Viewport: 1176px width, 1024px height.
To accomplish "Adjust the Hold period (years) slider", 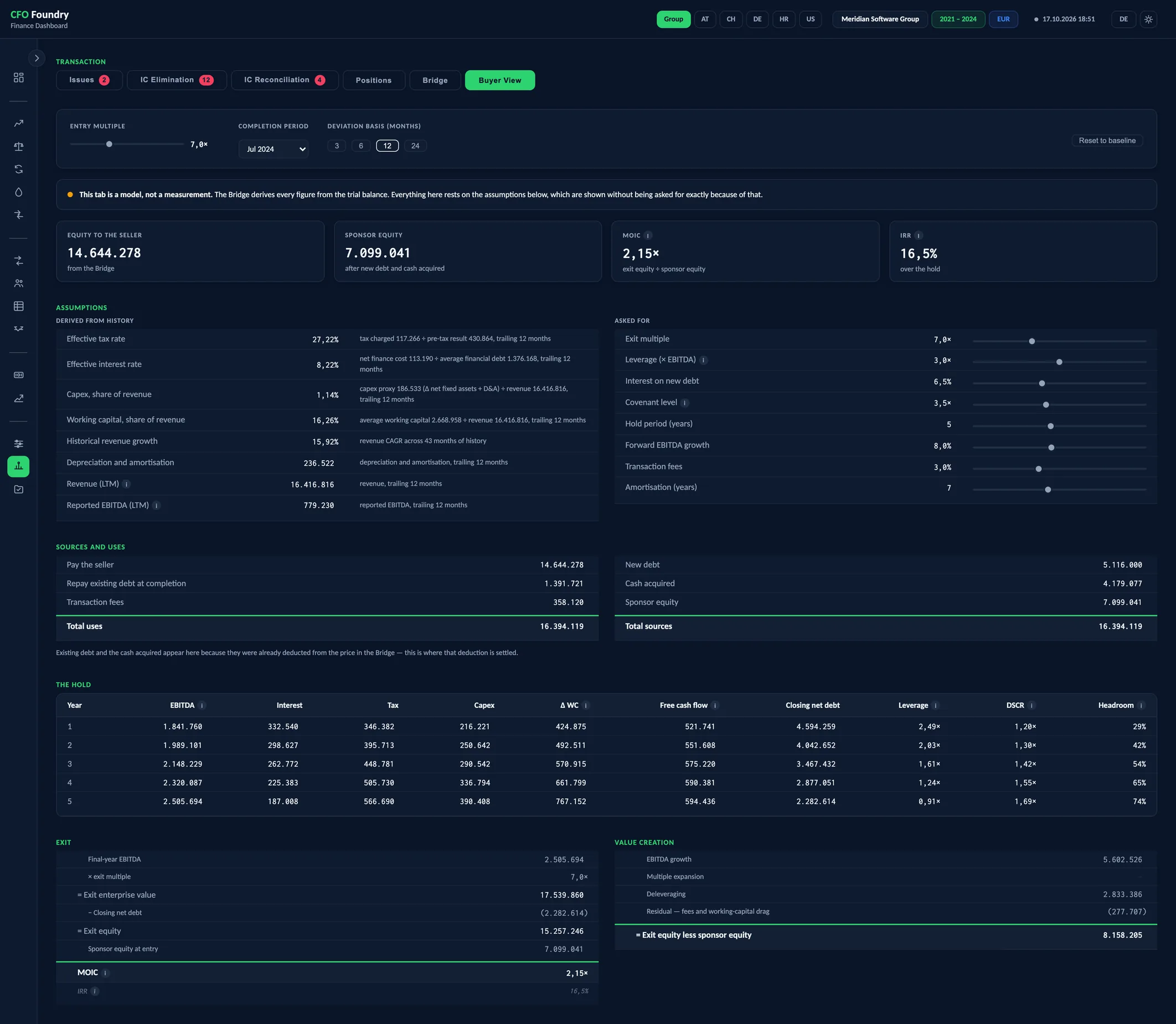I will click(x=1059, y=426).
